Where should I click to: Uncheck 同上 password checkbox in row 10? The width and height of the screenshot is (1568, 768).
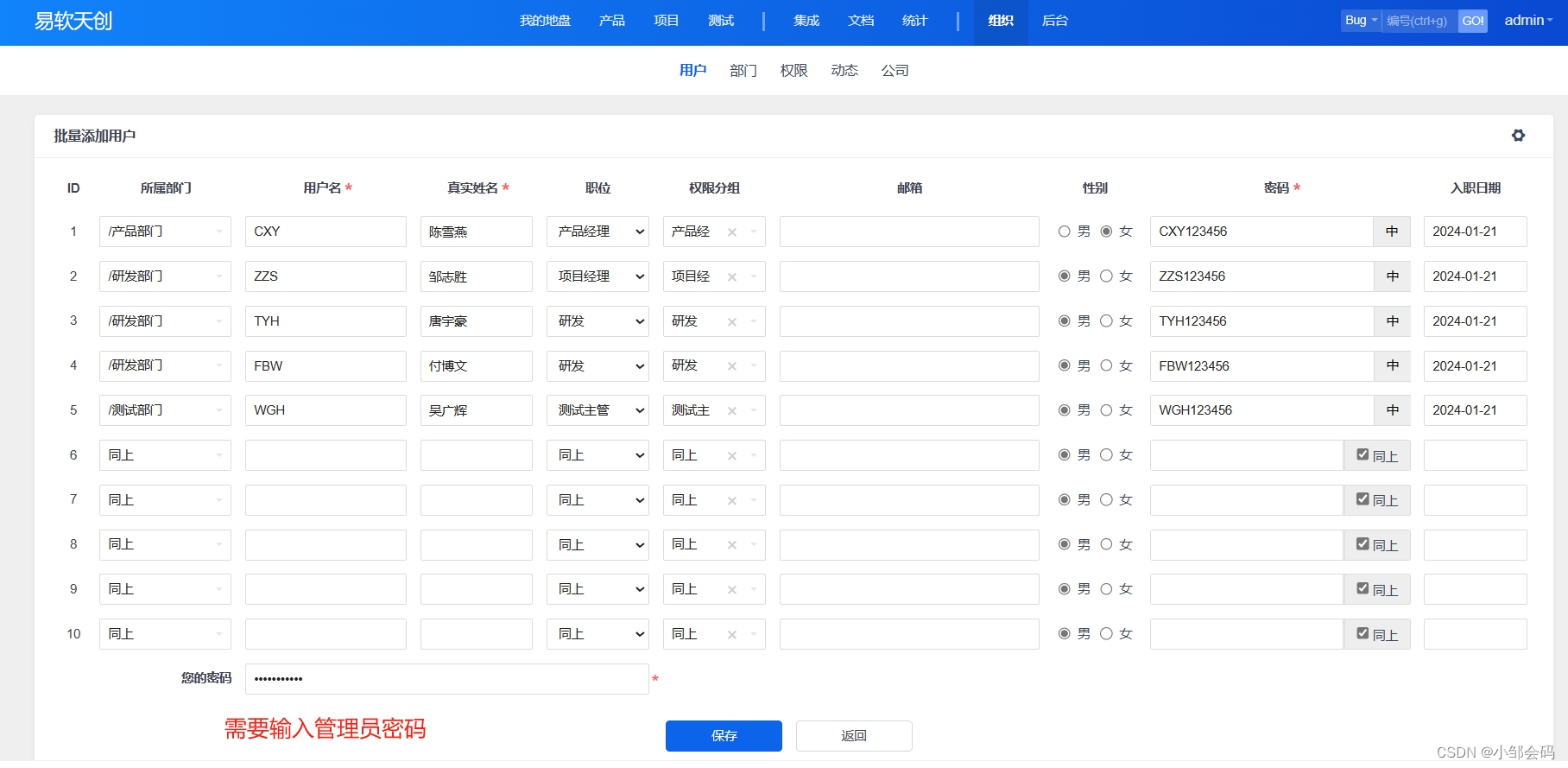(x=1363, y=633)
